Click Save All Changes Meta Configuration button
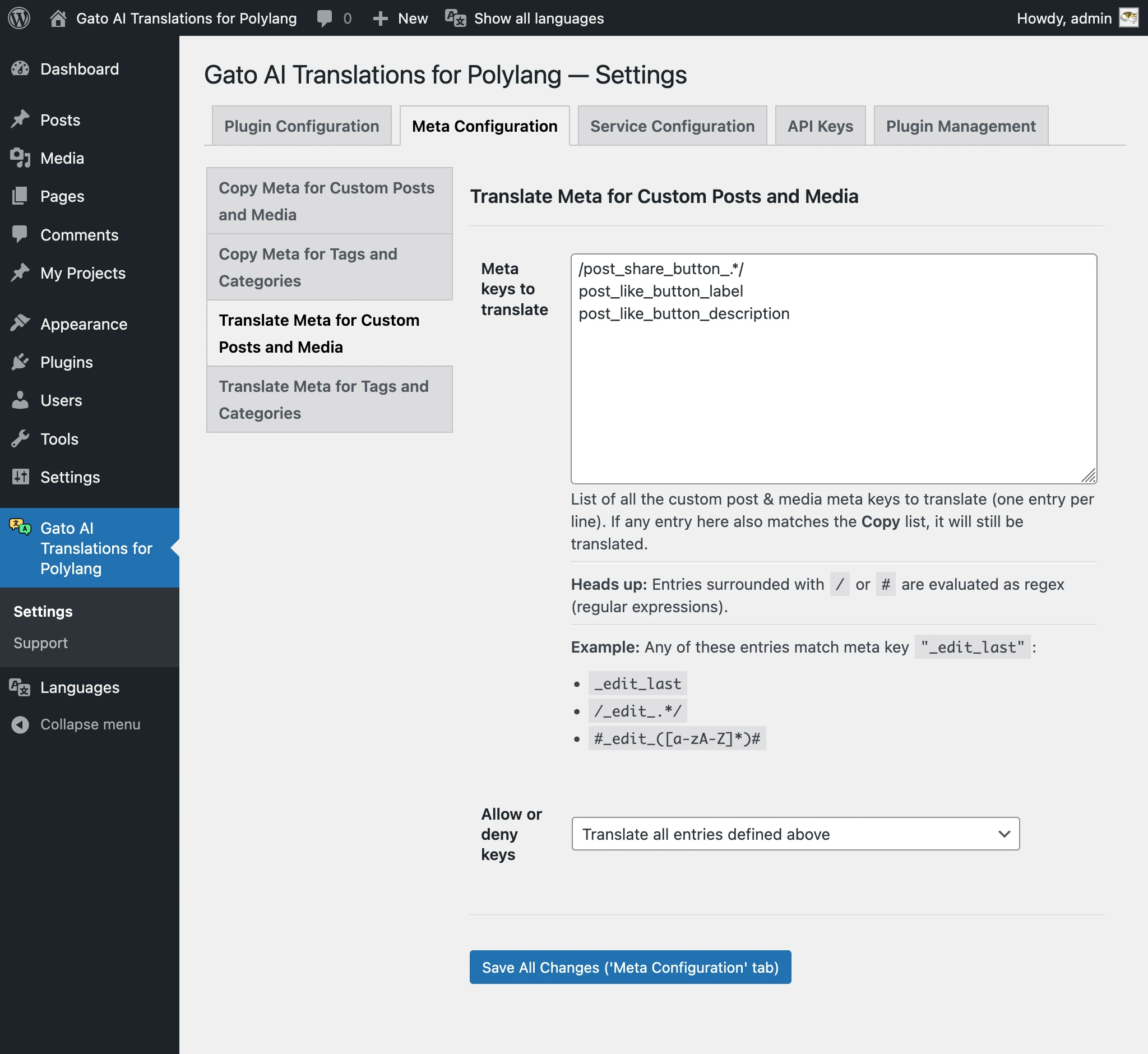This screenshot has width=1148, height=1054. coord(630,967)
